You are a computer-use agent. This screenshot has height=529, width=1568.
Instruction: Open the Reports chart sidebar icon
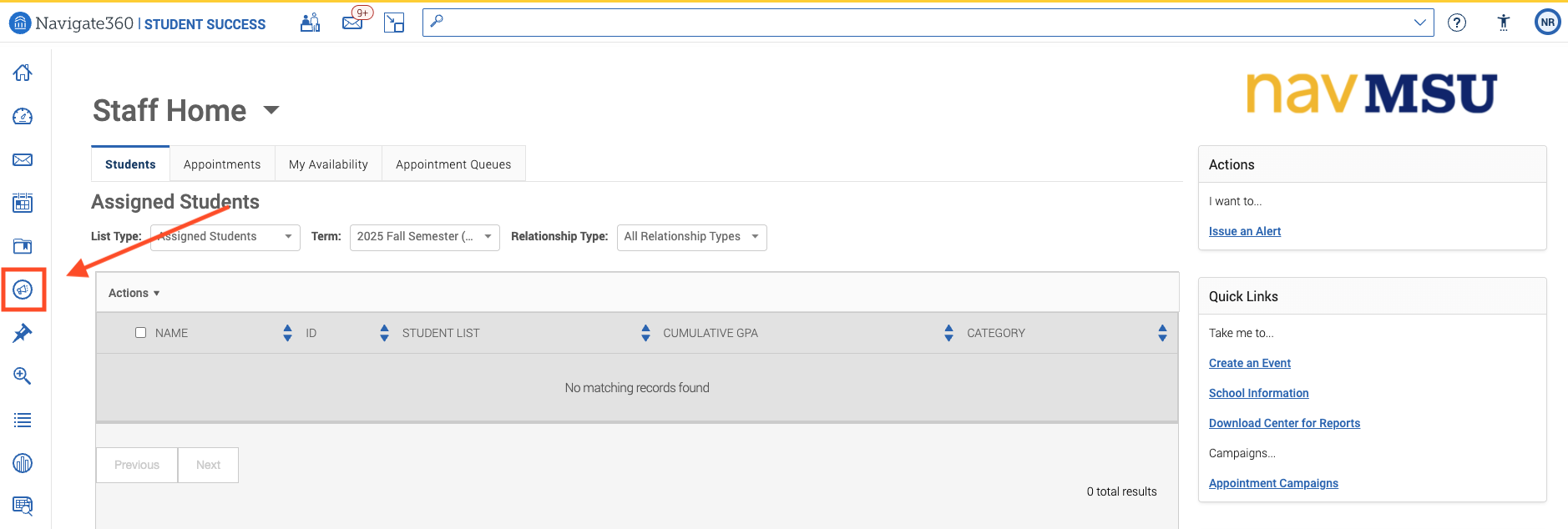click(x=23, y=463)
